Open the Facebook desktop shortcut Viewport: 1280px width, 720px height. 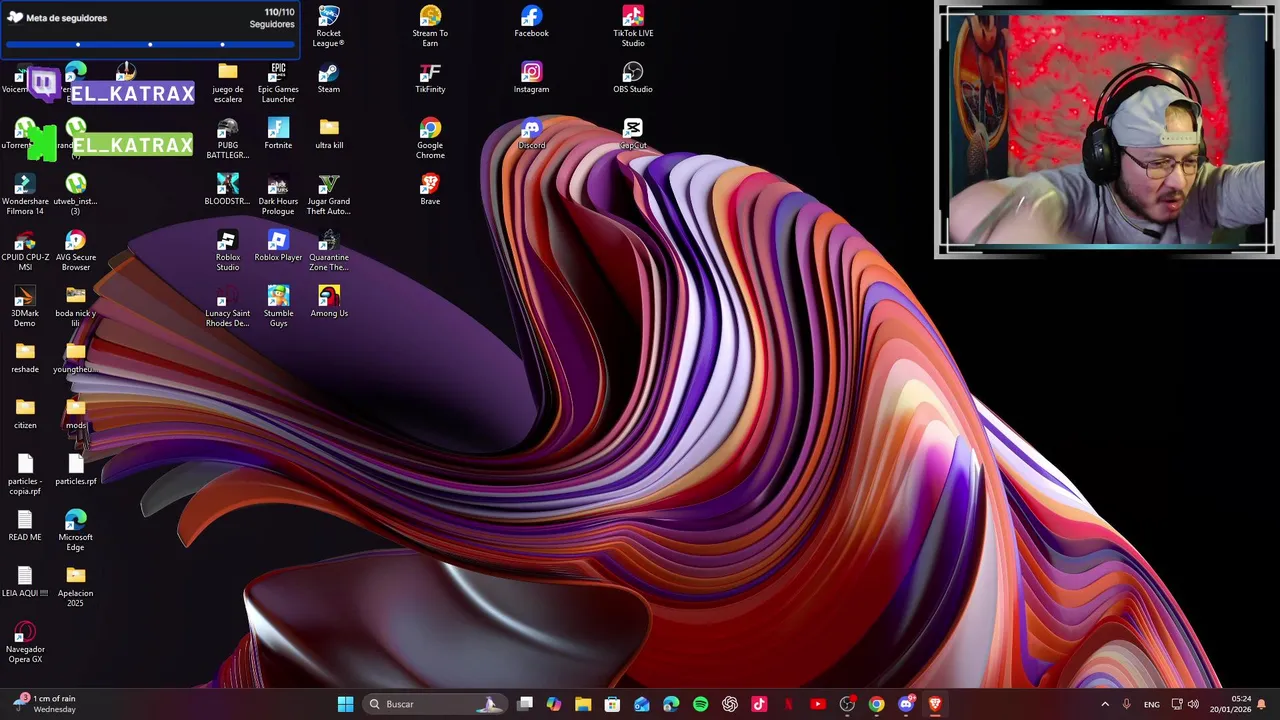tap(531, 22)
